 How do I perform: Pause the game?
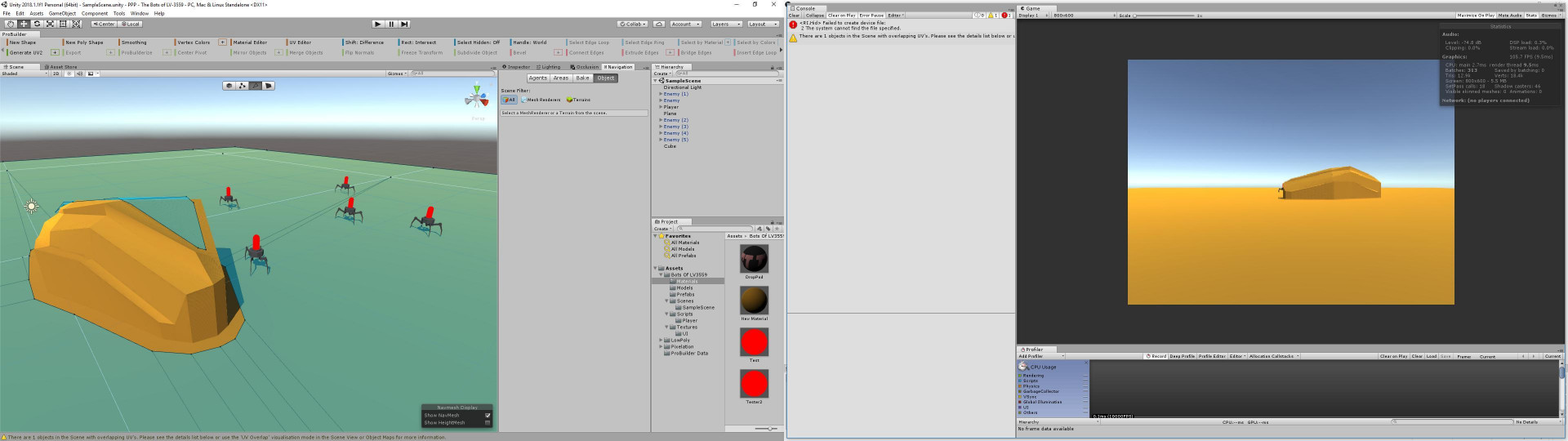[391, 24]
